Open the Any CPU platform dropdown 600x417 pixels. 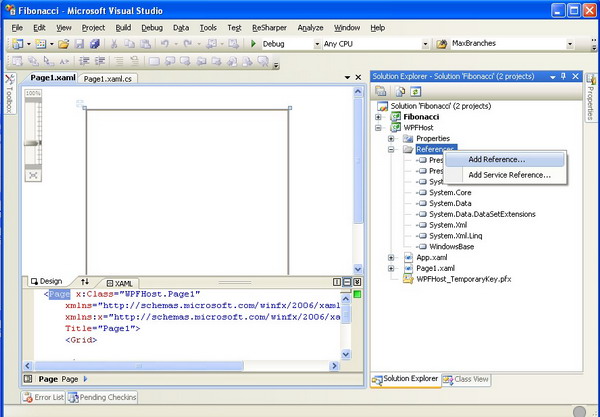click(x=425, y=44)
